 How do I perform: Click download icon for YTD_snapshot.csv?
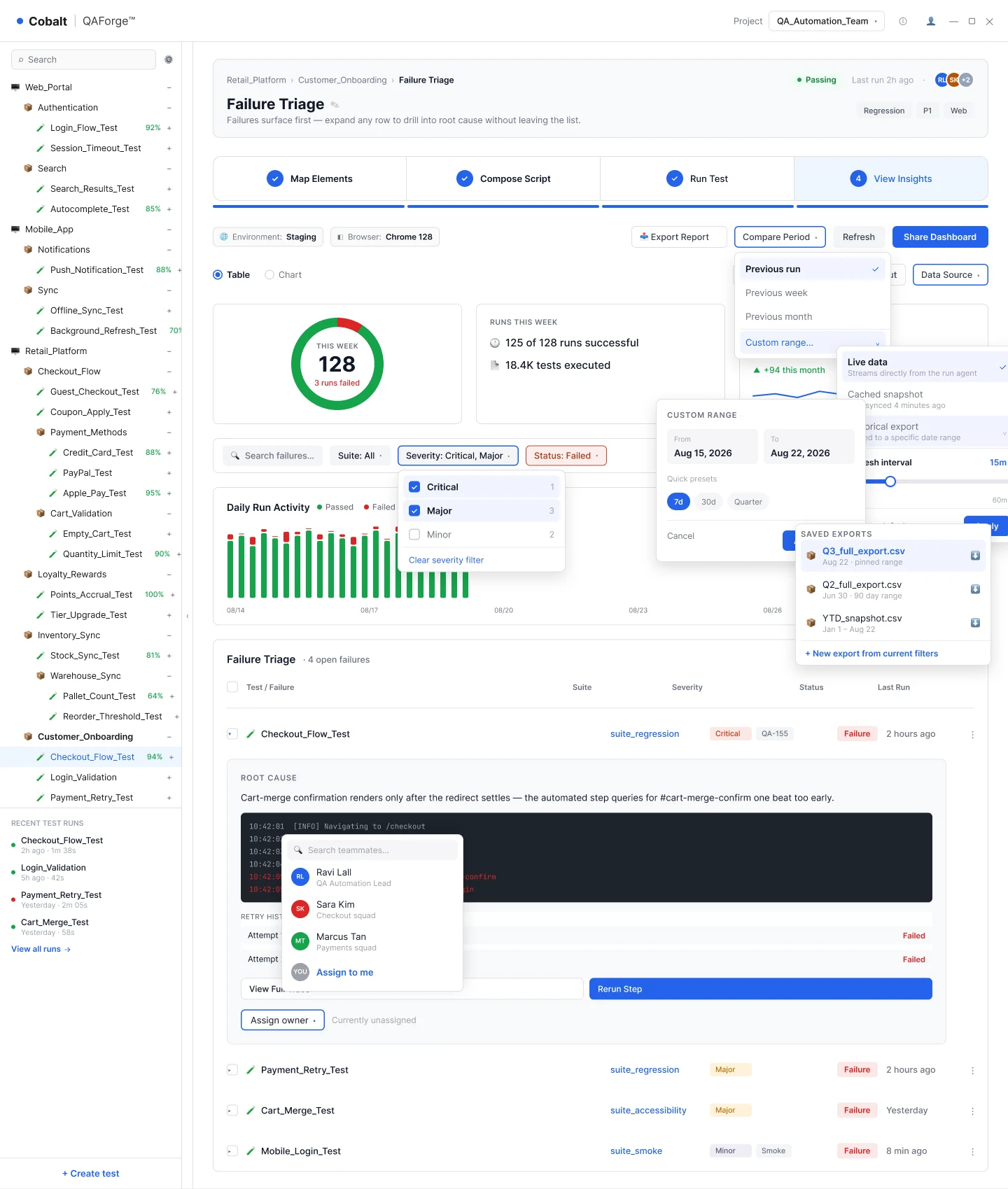point(975,623)
